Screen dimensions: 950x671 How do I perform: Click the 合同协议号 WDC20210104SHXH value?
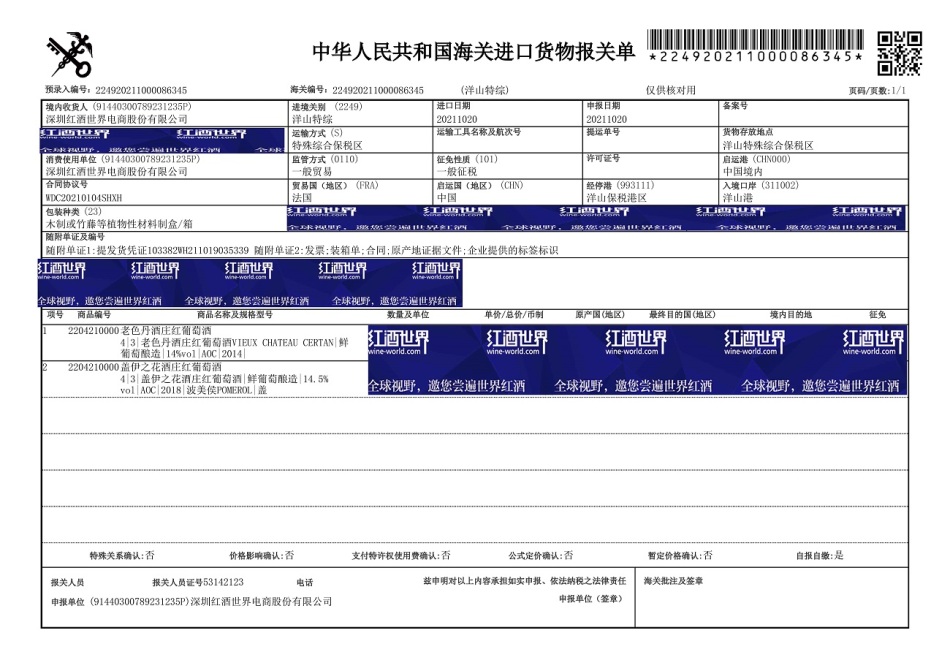[x=84, y=198]
